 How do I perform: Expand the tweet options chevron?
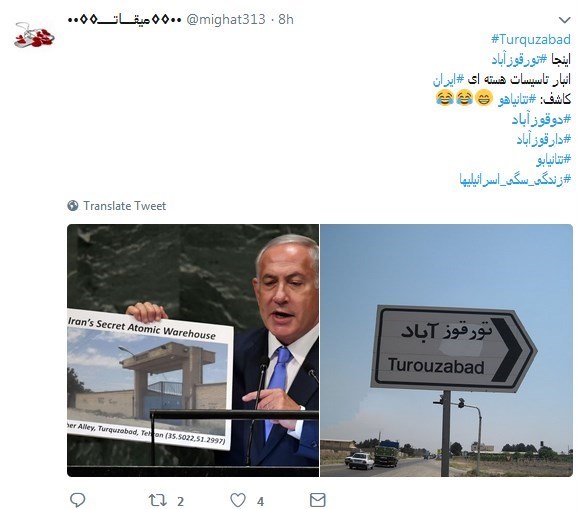click(x=564, y=20)
